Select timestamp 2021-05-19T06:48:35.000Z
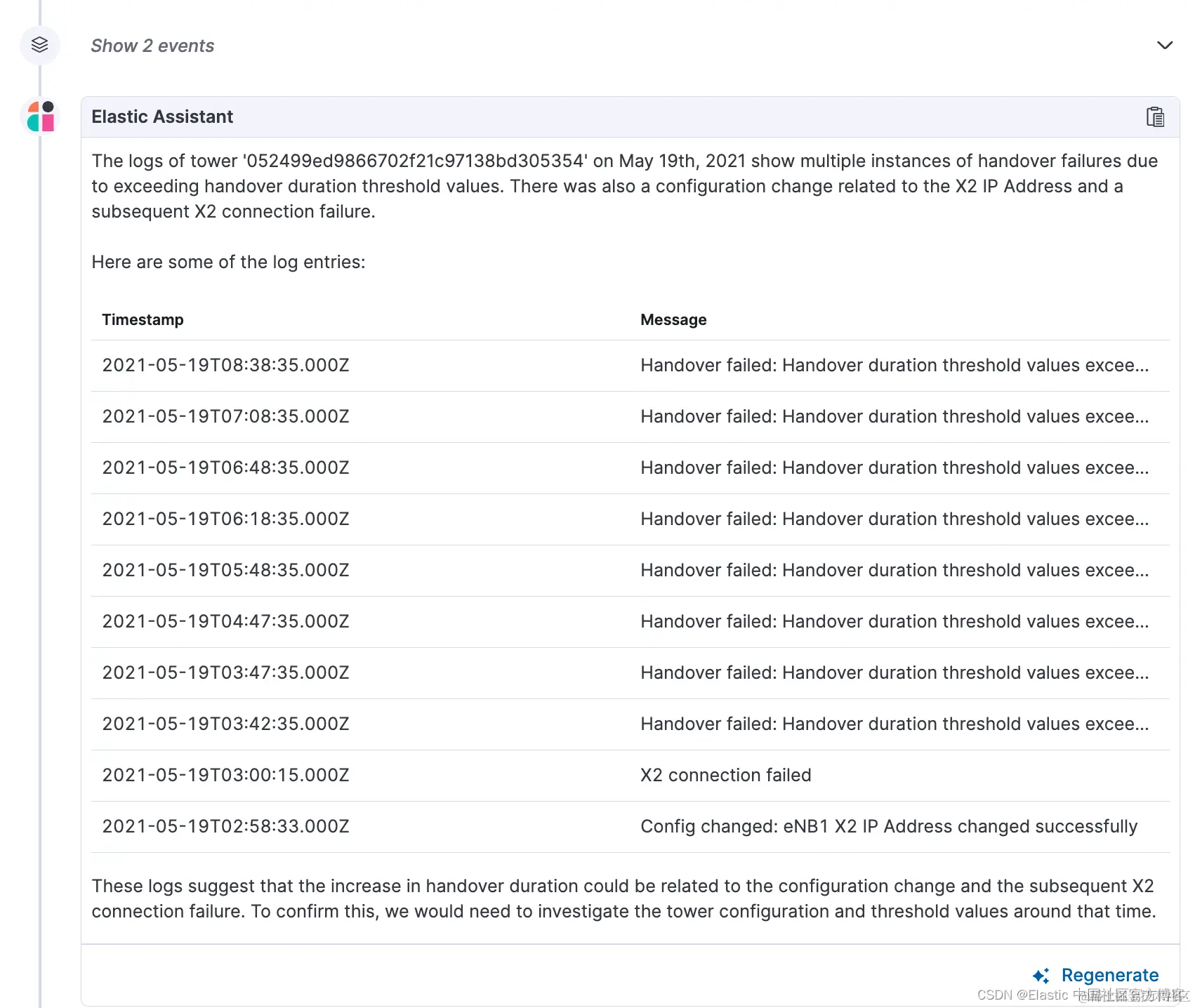Image resolution: width=1195 pixels, height=1008 pixels. pos(225,467)
